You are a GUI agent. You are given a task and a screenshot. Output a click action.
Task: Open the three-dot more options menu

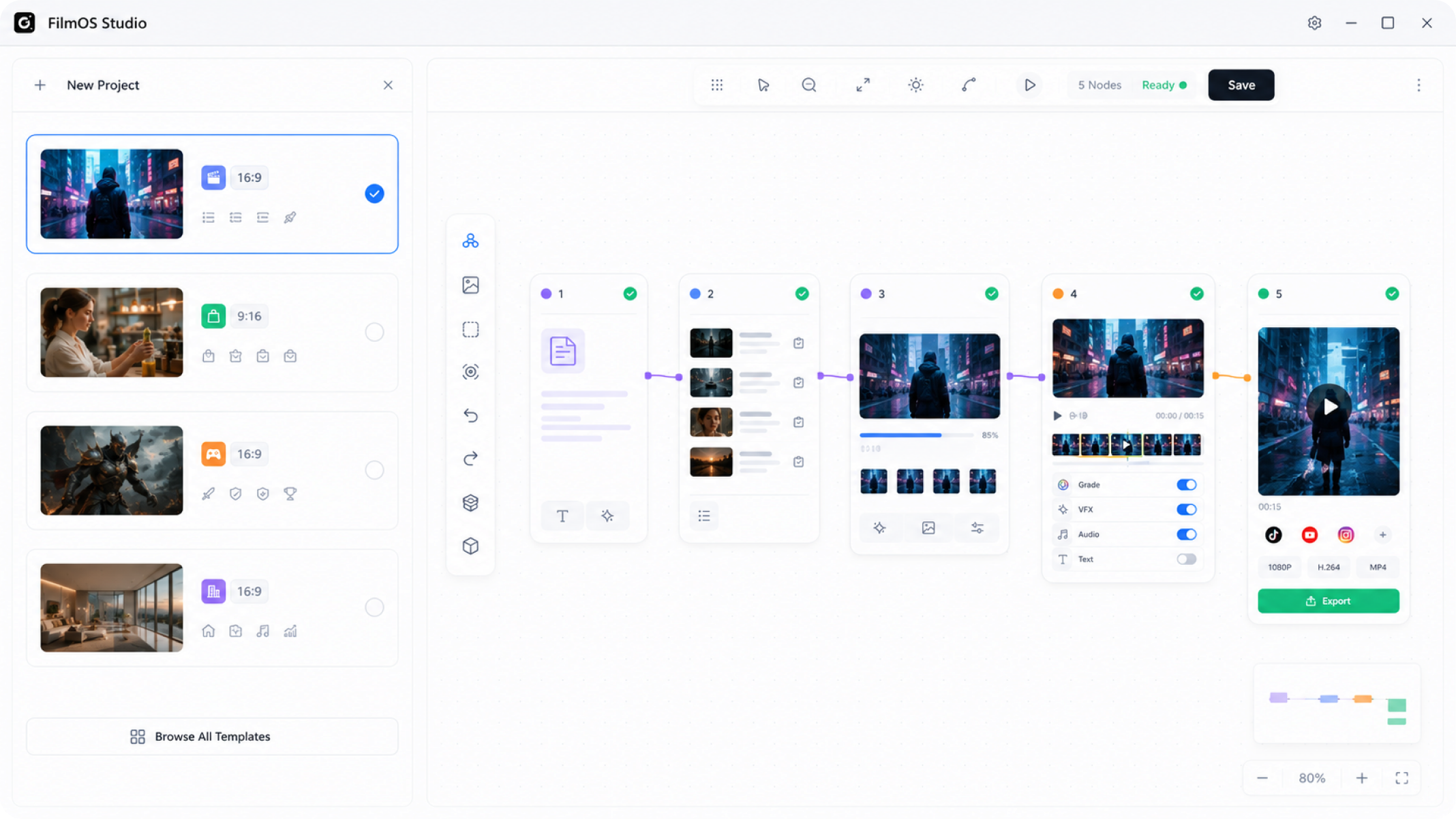click(x=1419, y=85)
